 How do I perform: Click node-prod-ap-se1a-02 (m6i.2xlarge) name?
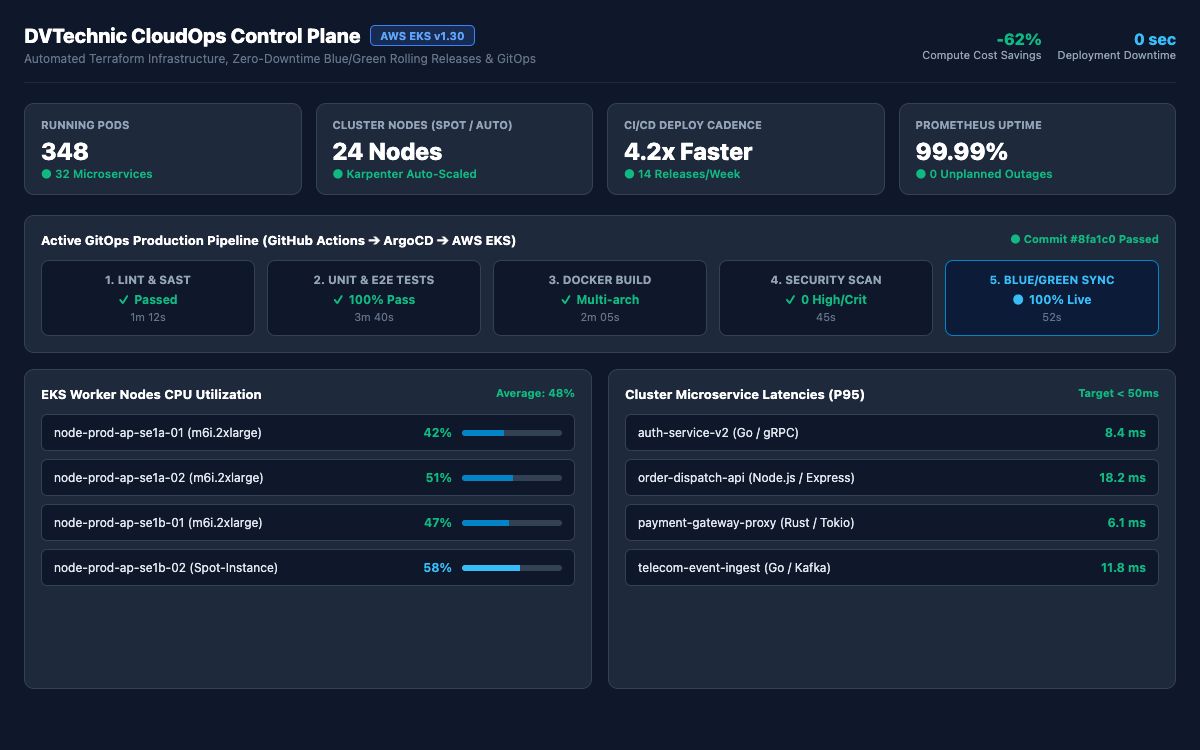(x=158, y=478)
